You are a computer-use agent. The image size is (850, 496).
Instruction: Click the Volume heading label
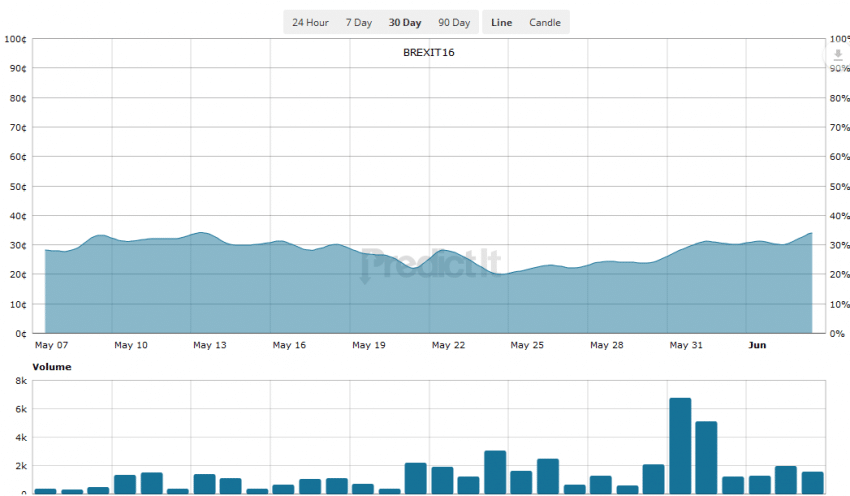pyautogui.click(x=51, y=367)
